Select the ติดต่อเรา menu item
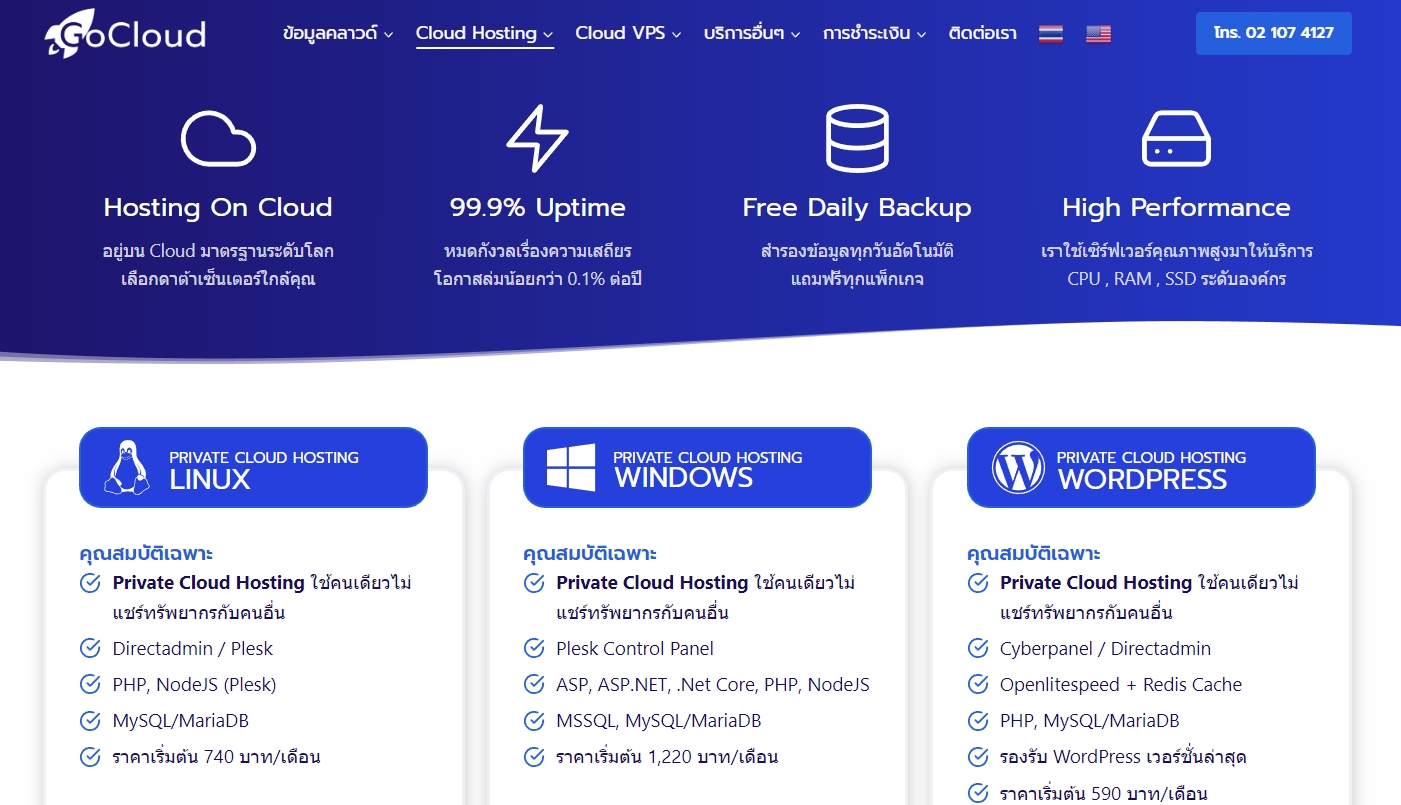This screenshot has width=1401, height=805. coord(982,33)
